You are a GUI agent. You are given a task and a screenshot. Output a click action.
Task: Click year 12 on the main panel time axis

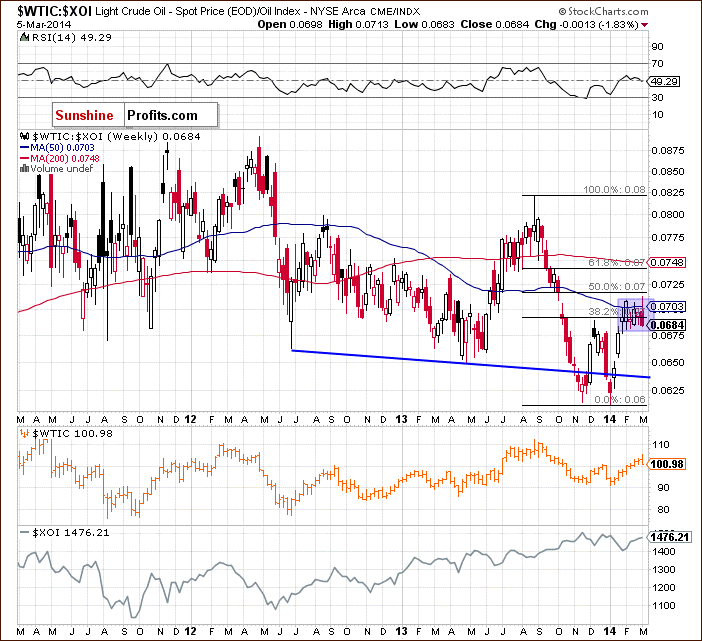click(x=190, y=419)
